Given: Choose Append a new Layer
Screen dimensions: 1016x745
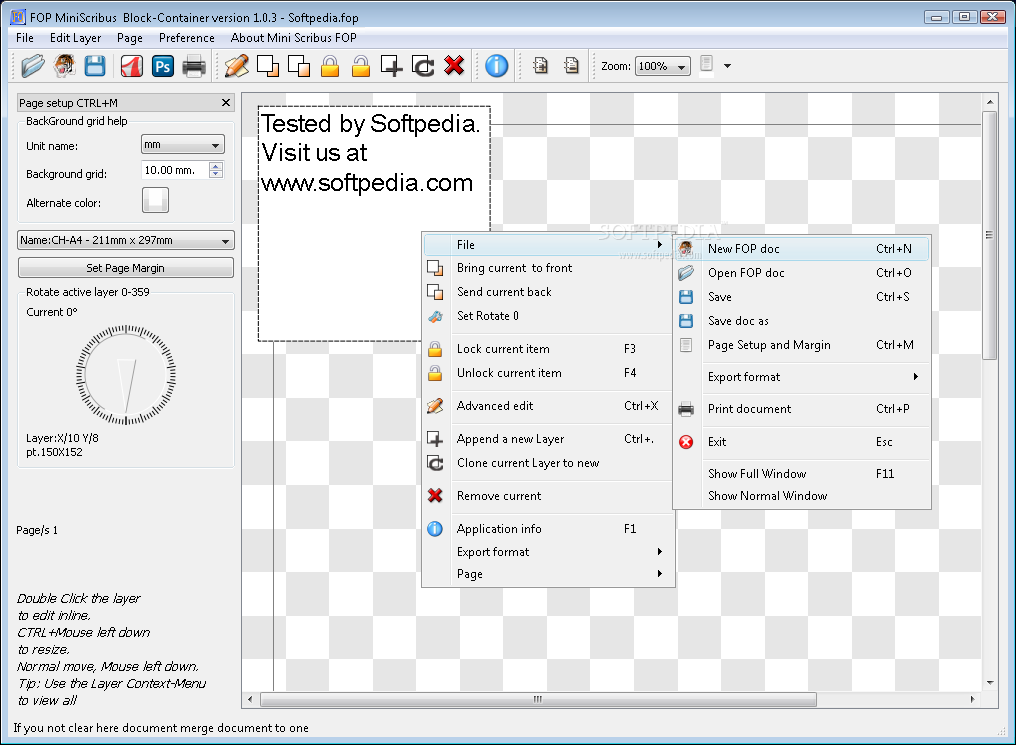Looking at the screenshot, I should [x=548, y=439].
